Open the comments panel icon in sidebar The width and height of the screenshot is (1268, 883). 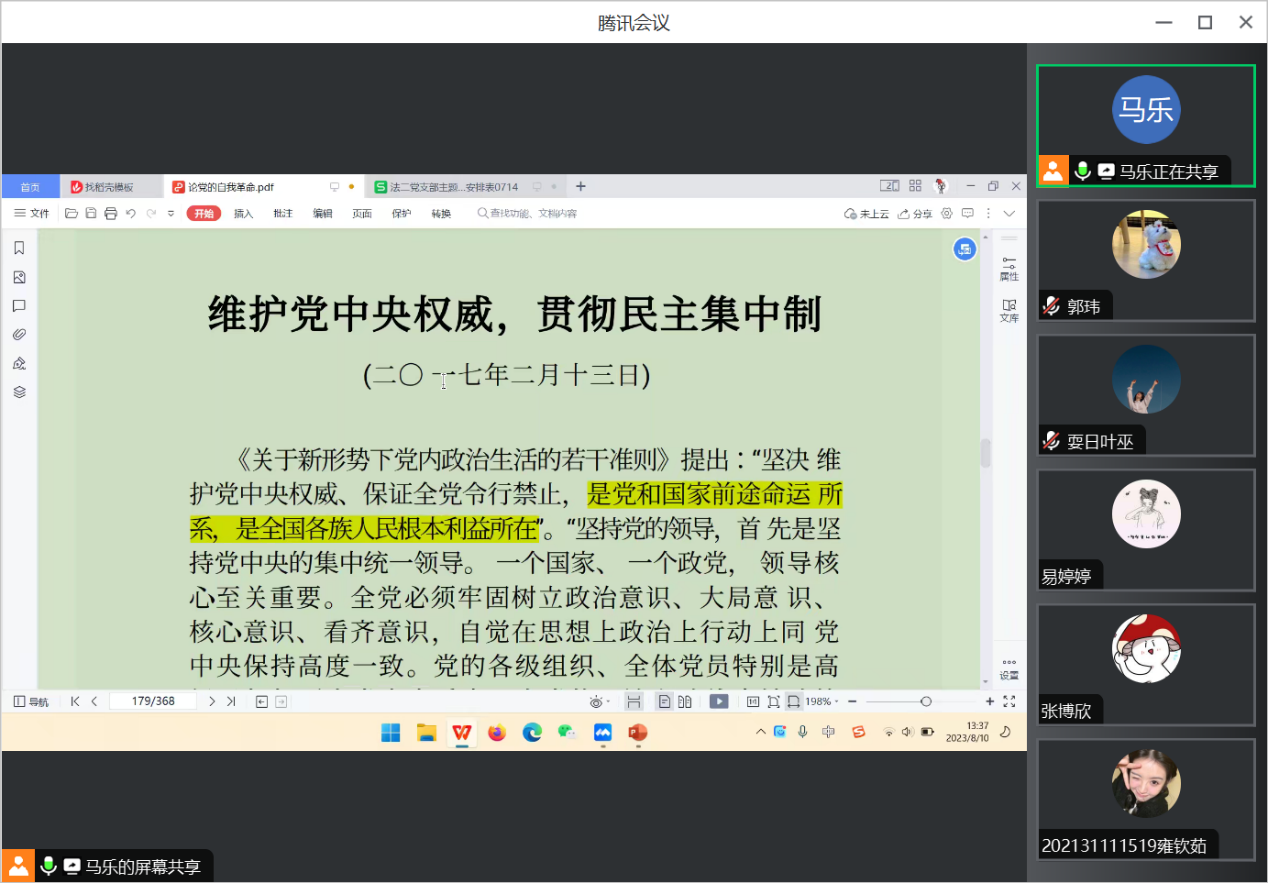[x=19, y=306]
